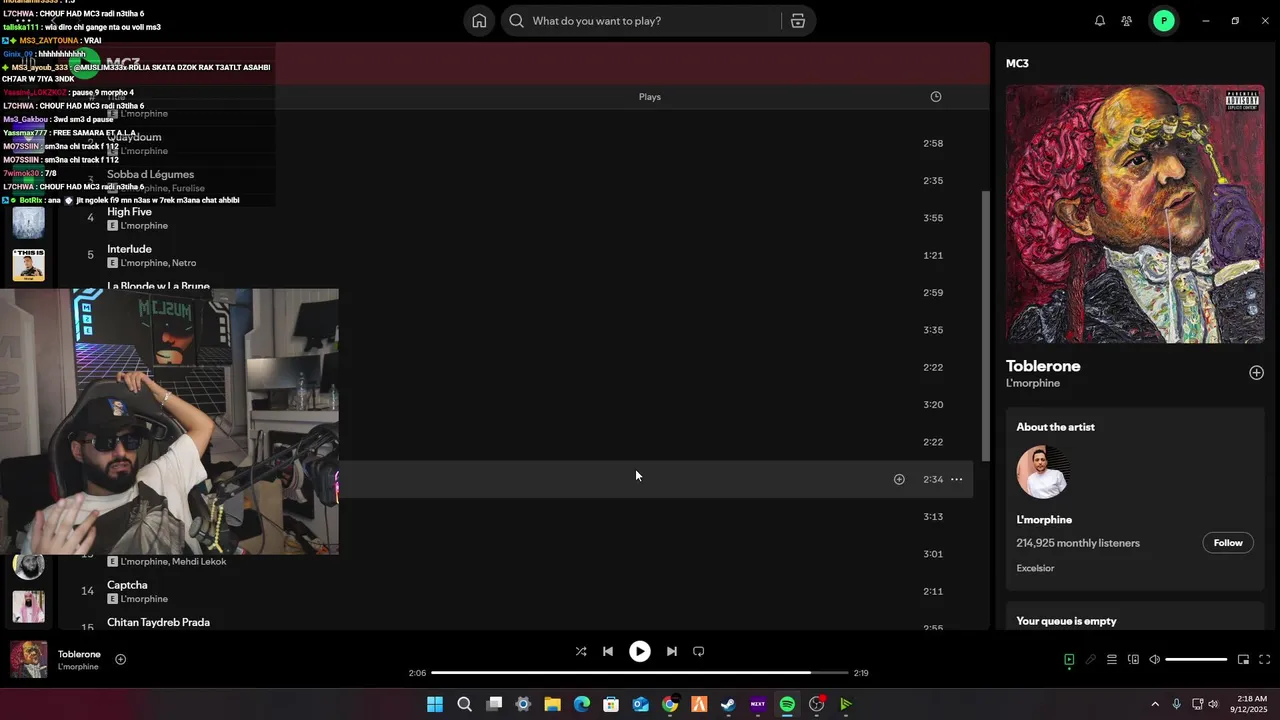Adjust the Spotify volume slider
1280x720 pixels.
click(1196, 660)
